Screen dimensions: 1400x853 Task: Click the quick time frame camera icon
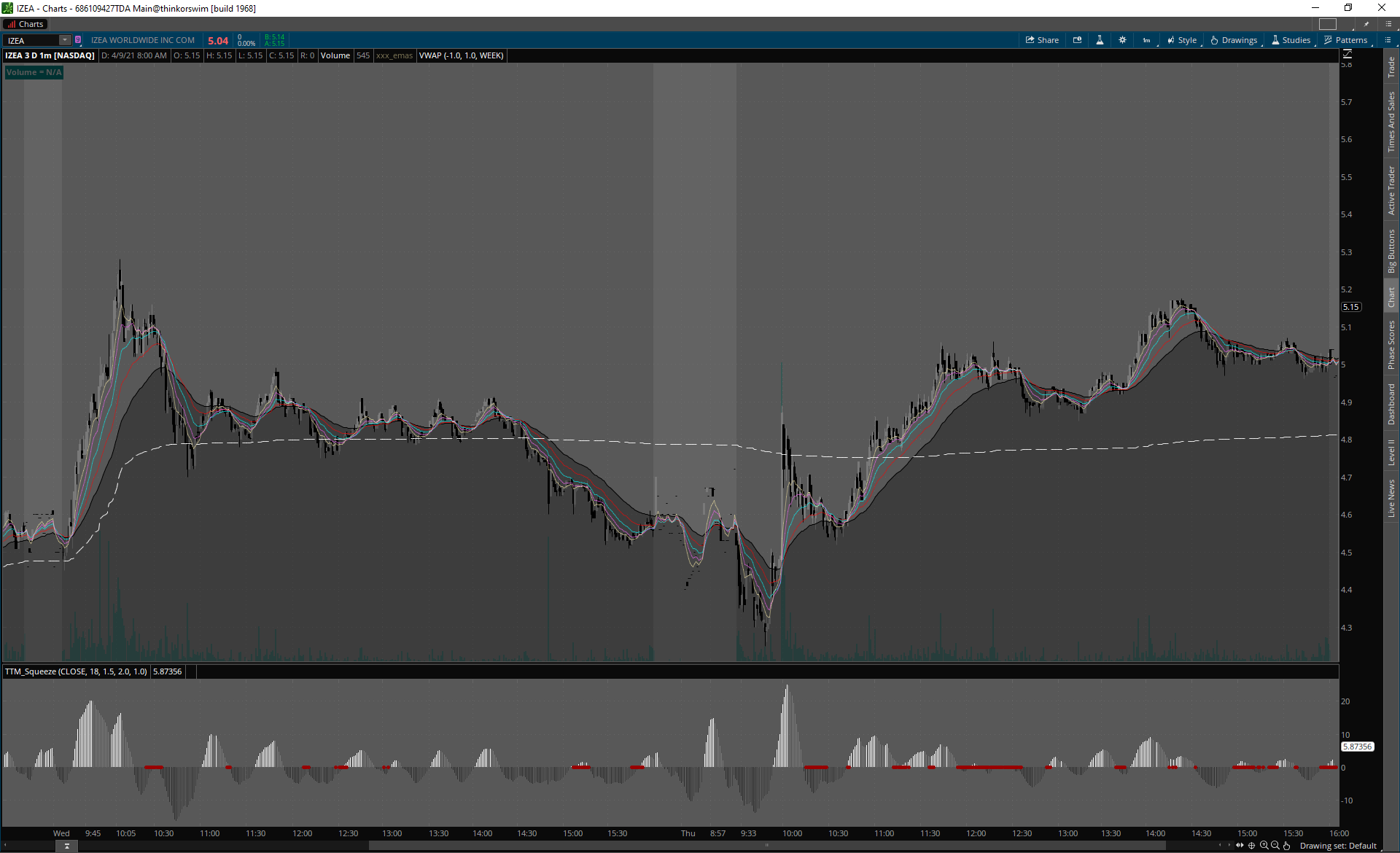click(1077, 40)
